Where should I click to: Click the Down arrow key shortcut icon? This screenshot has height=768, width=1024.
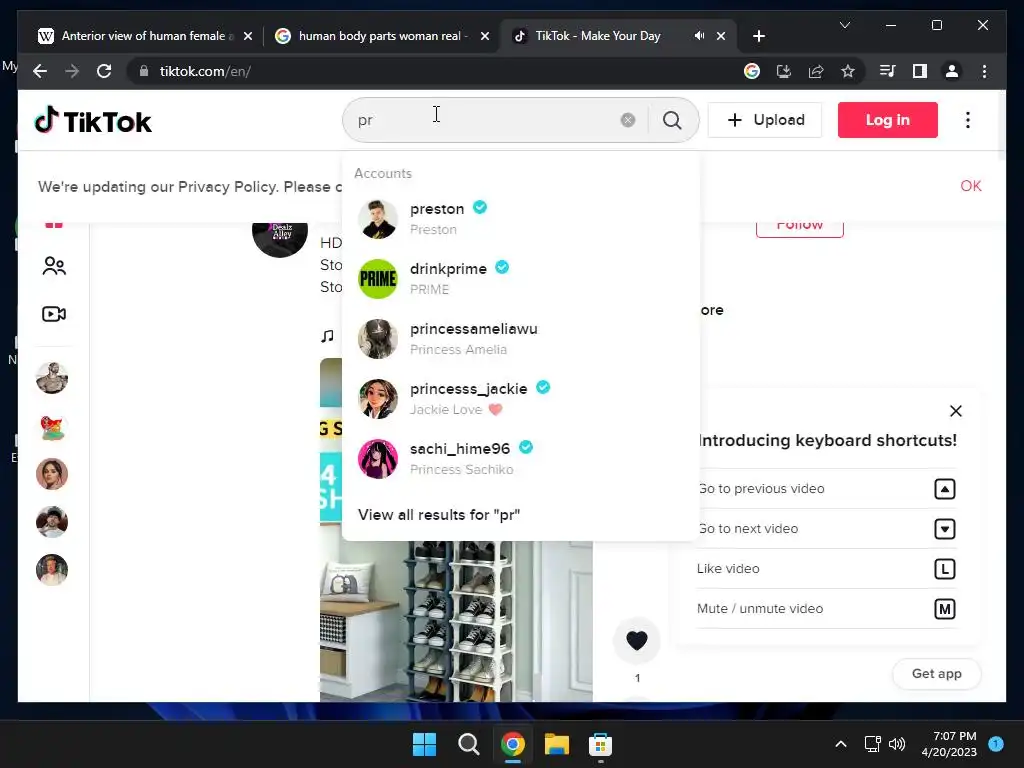(944, 529)
